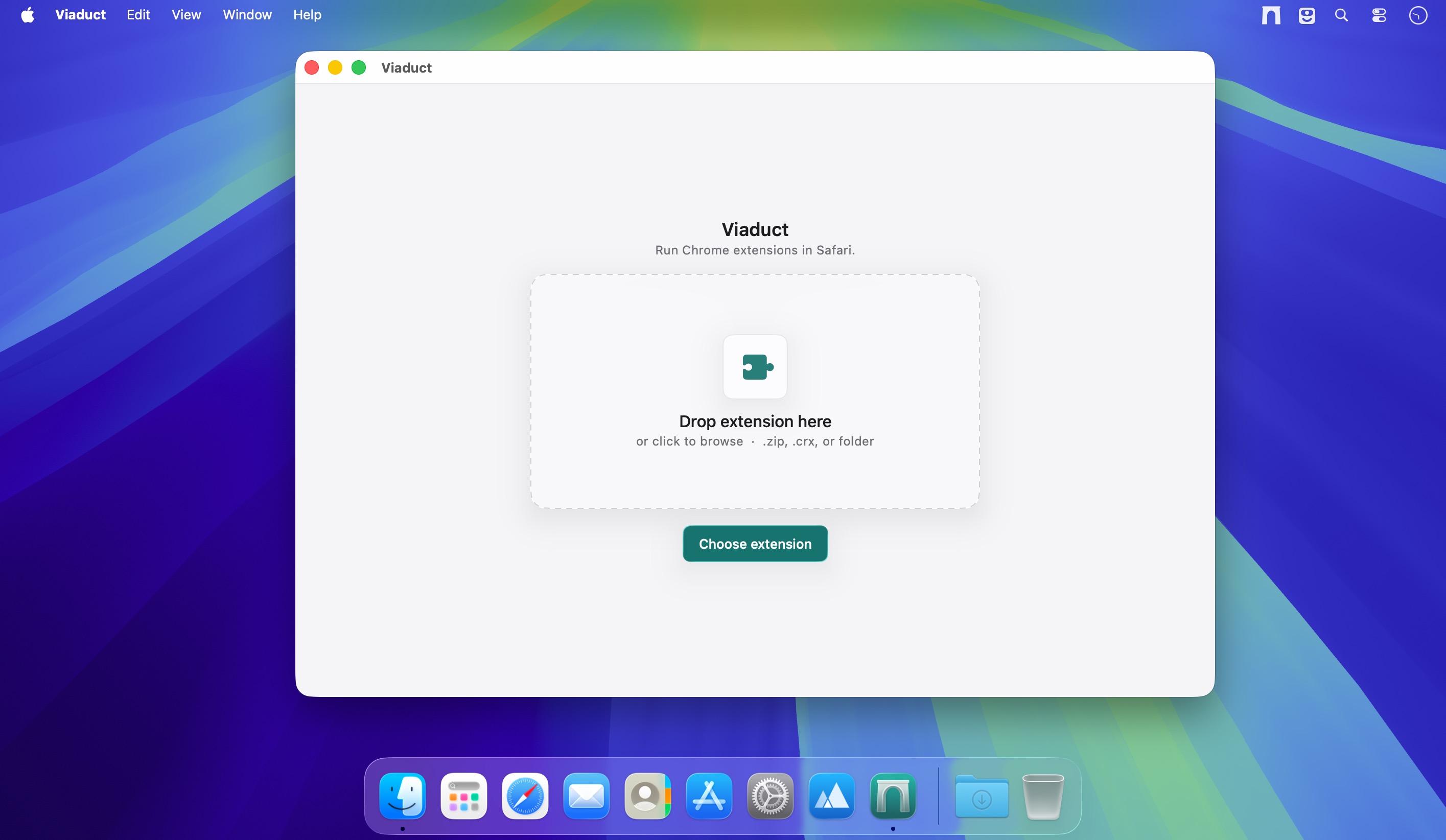Open the Window menu

coord(247,15)
